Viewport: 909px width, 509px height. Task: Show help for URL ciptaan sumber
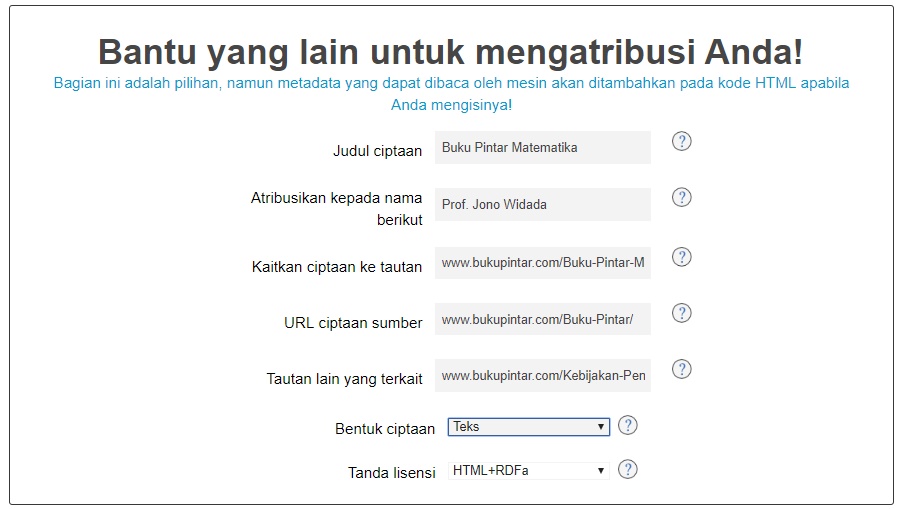click(681, 313)
